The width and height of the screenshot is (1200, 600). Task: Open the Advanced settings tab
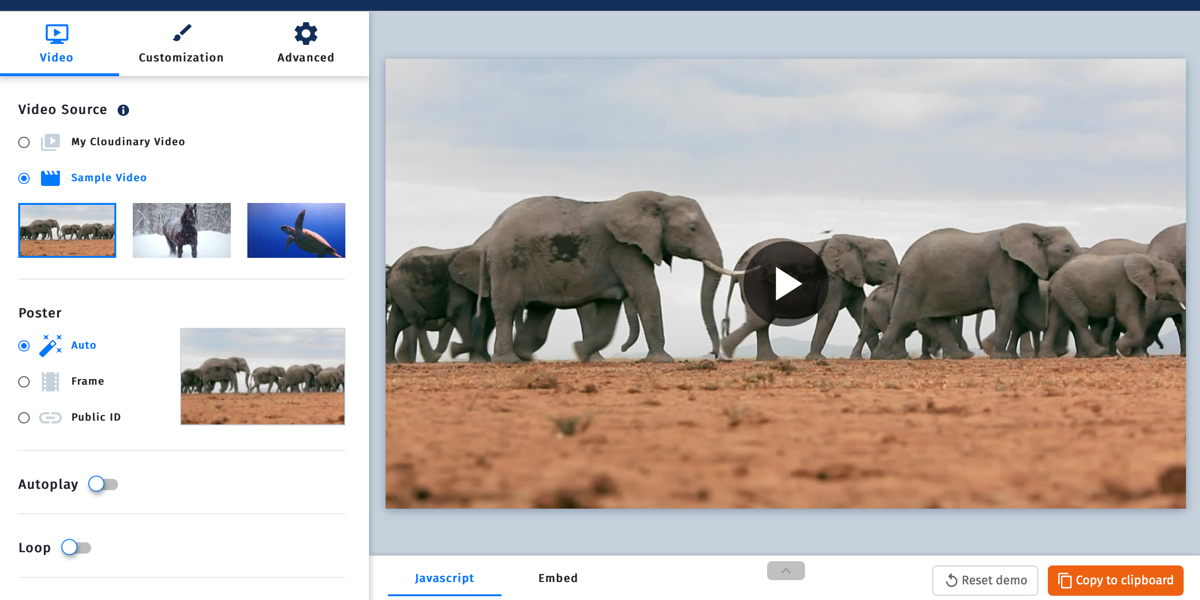pos(306,44)
